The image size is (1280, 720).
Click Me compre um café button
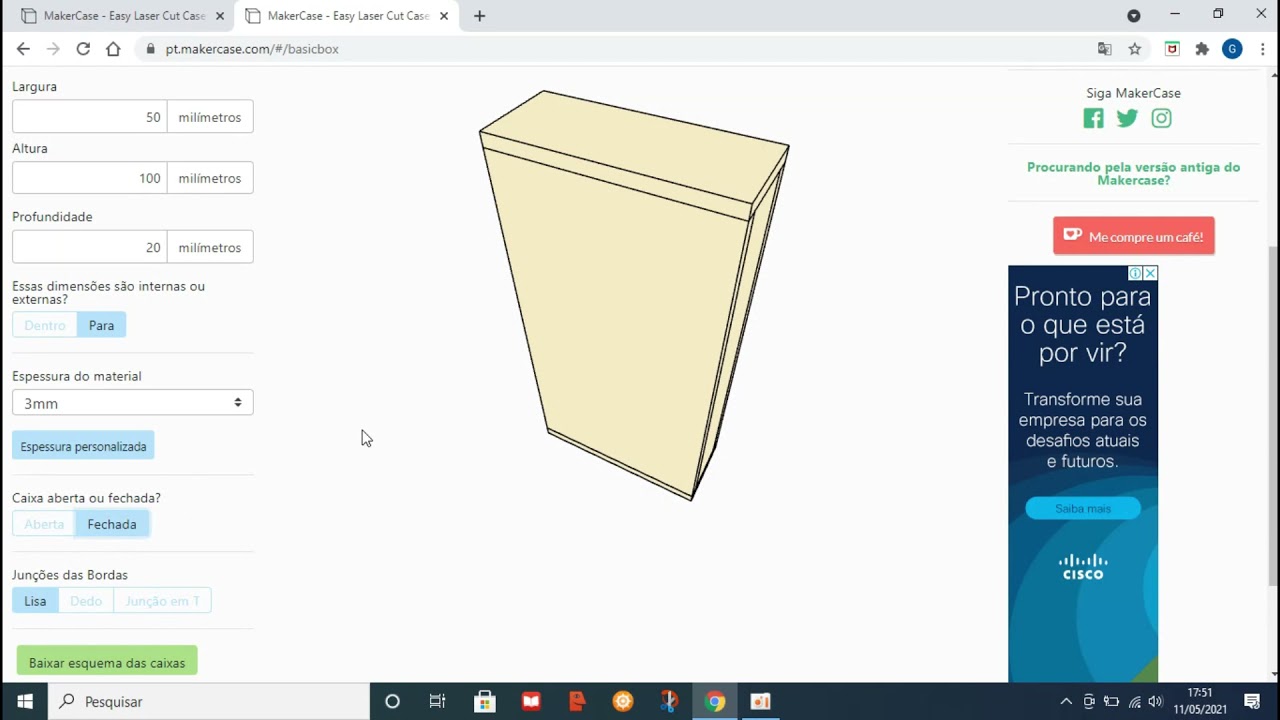click(1134, 236)
